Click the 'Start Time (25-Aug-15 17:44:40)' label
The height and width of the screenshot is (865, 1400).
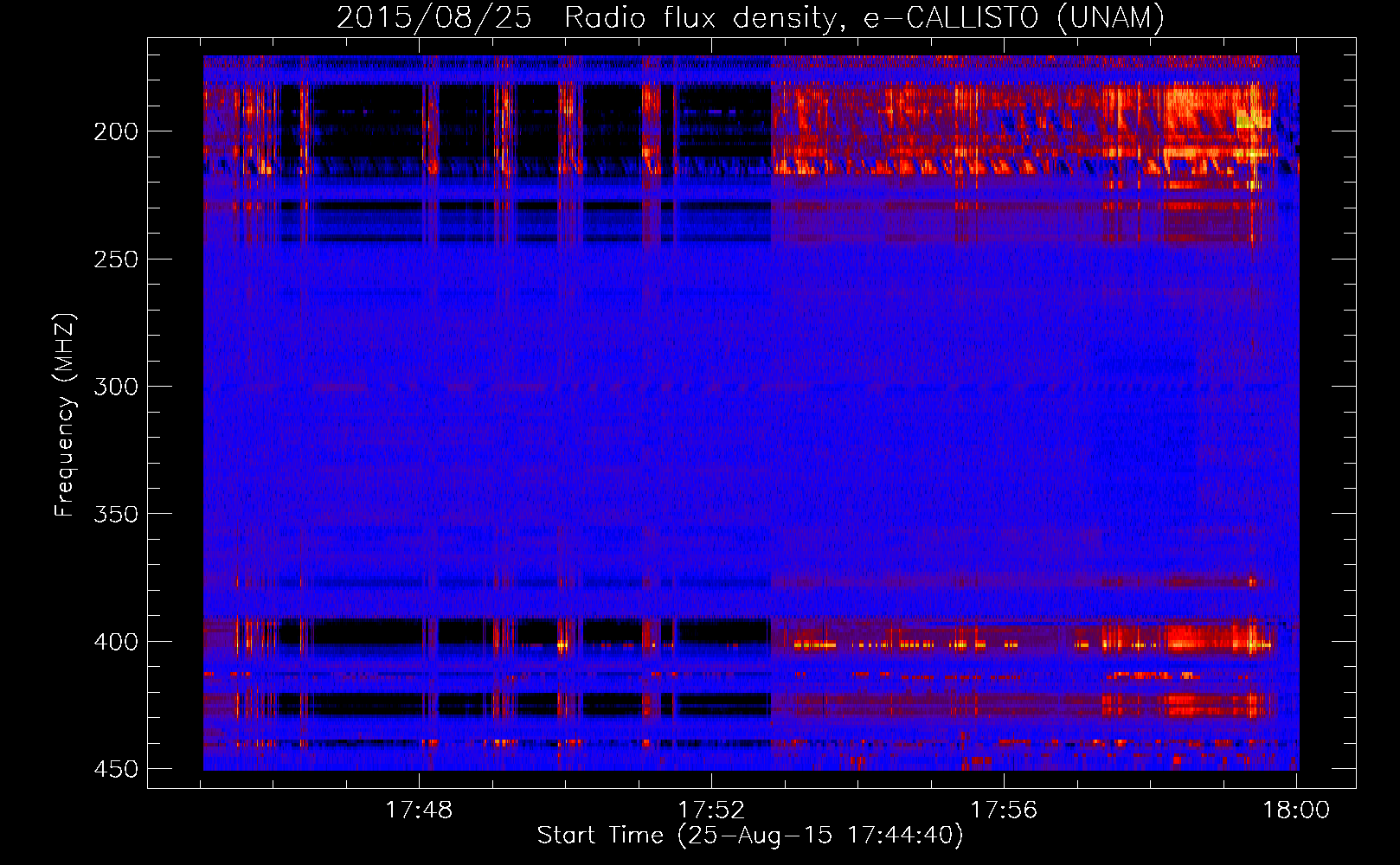[750, 836]
